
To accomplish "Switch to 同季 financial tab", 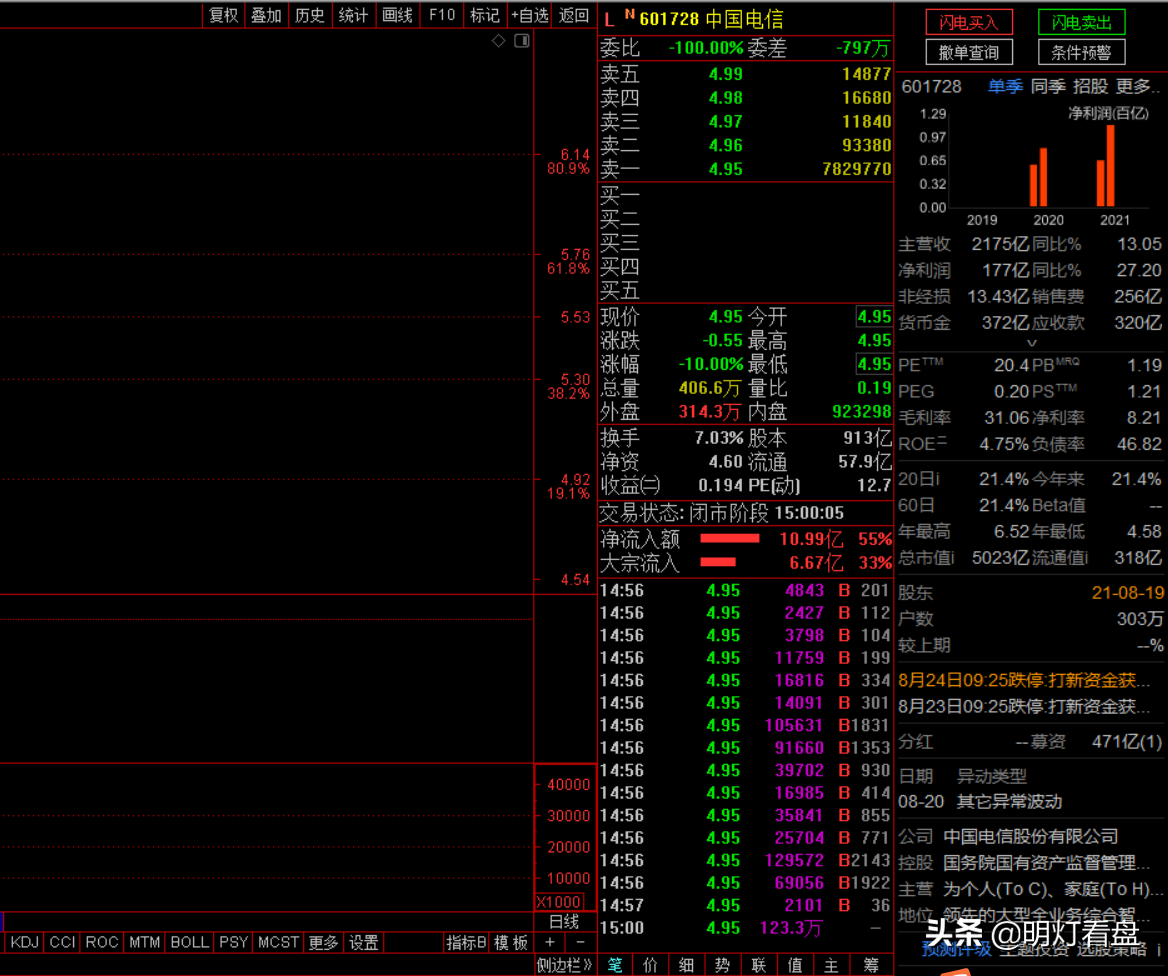I will 1048,86.
